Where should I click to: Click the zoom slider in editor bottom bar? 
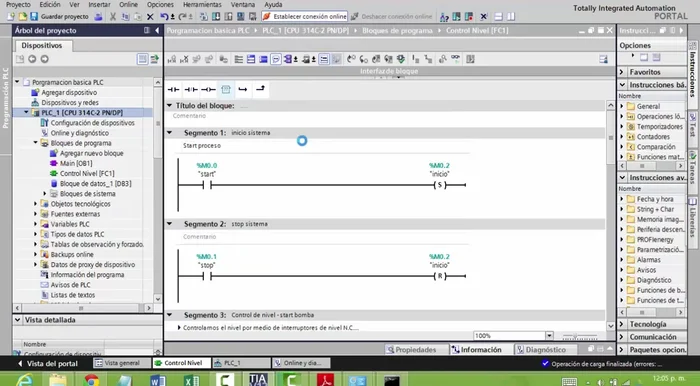579,336
